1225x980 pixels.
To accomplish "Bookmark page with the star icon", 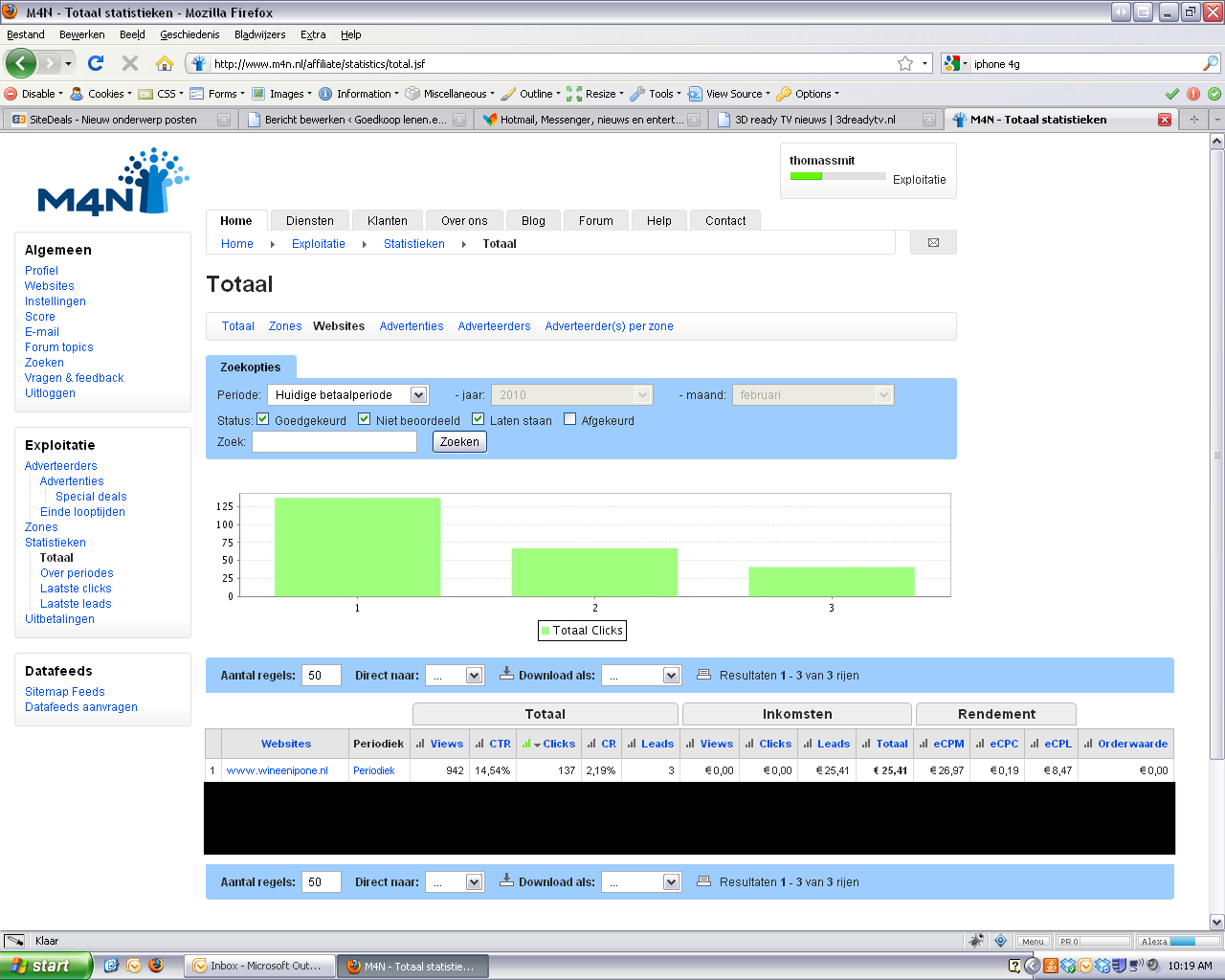I will [905, 63].
